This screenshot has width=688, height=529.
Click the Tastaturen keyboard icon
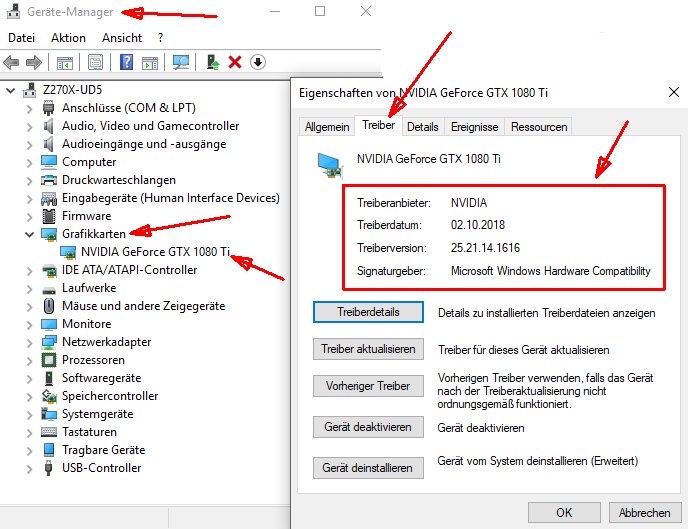point(49,432)
